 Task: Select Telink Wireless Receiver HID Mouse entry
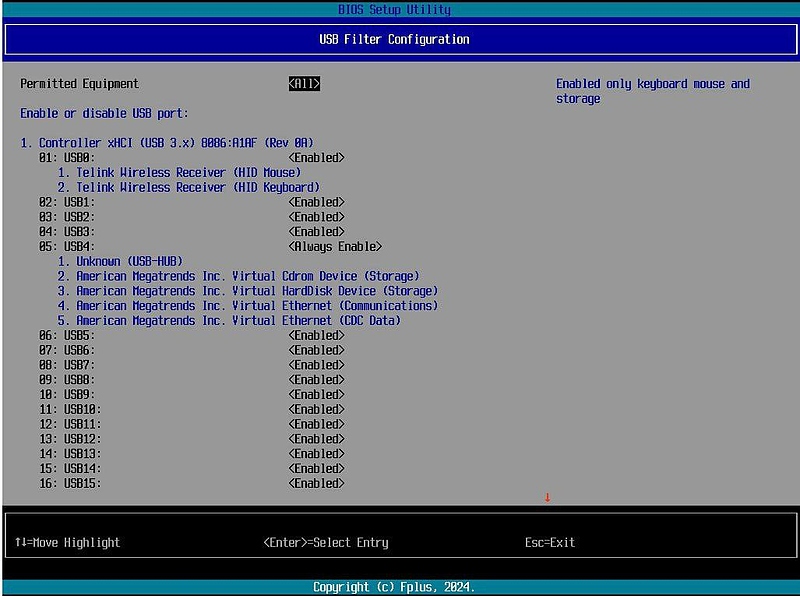pyautogui.click(x=179, y=173)
